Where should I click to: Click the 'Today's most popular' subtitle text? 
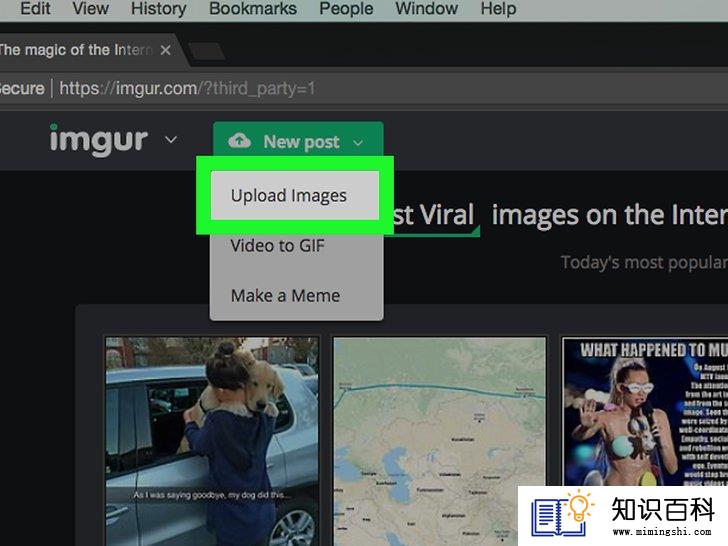click(644, 262)
